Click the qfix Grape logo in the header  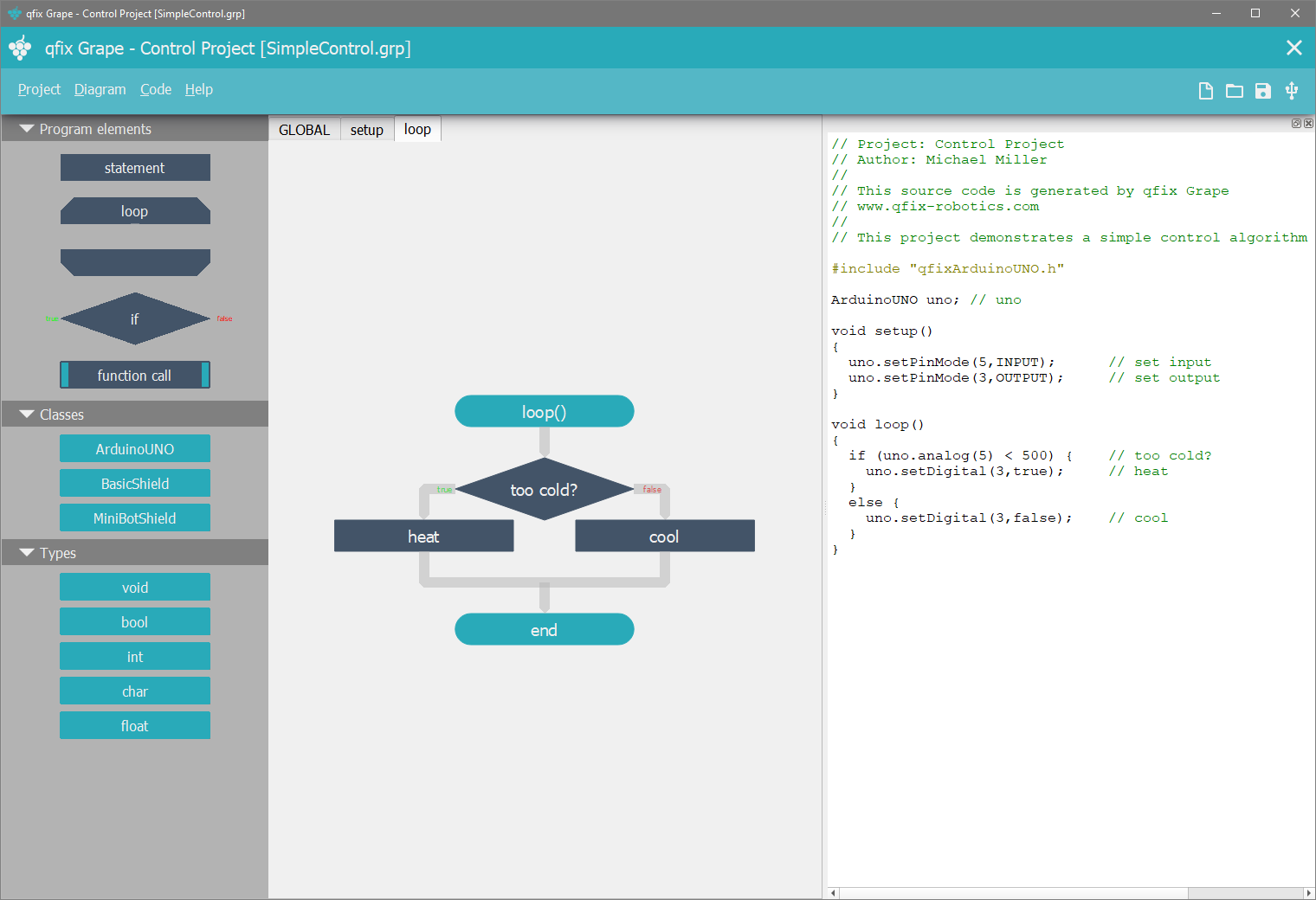tap(20, 48)
